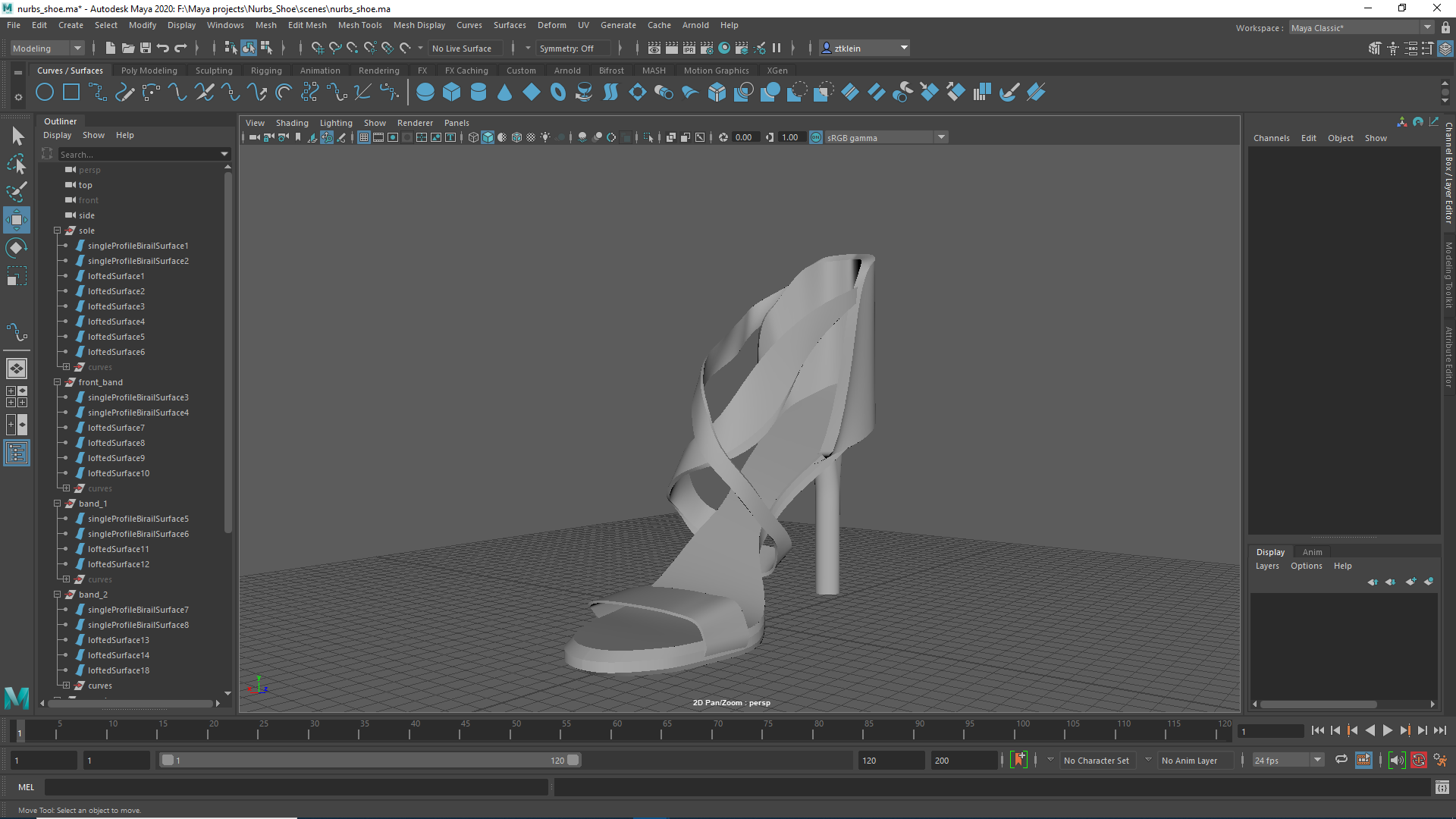Toggle the Auto Keyframe button
Viewport: 1456px width, 819px height.
pyautogui.click(x=1419, y=760)
